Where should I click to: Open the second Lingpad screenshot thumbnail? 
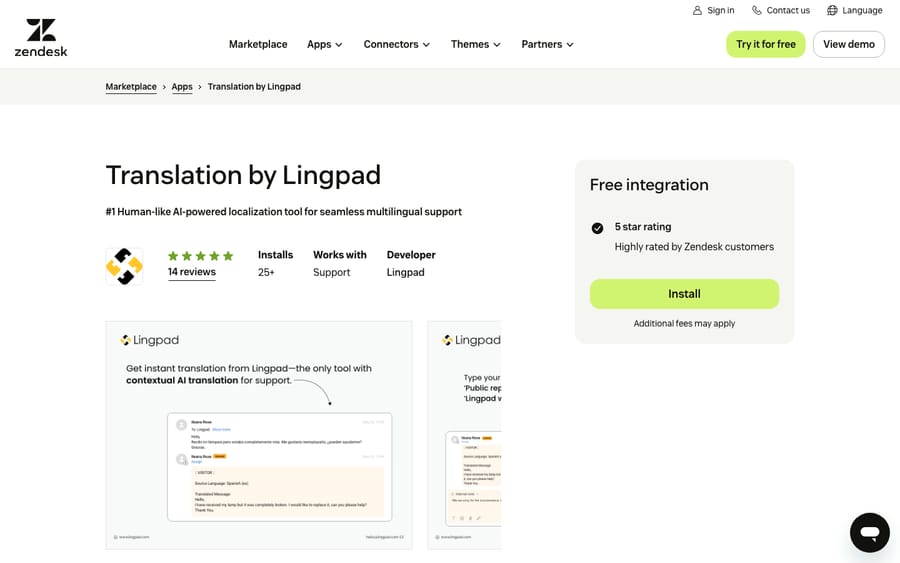464,435
